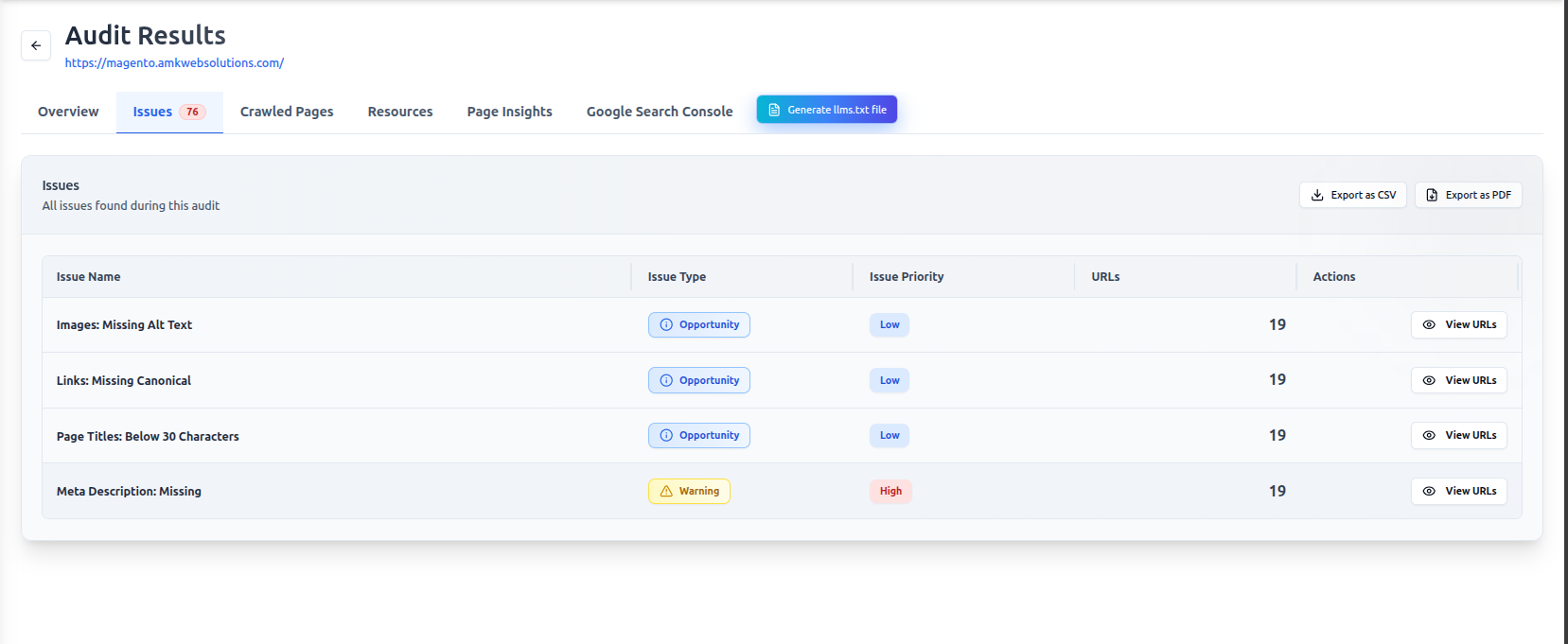Screen dimensions: 1568x644
Task: Click Opportunity badge for Page Titles row
Action: 699,435
